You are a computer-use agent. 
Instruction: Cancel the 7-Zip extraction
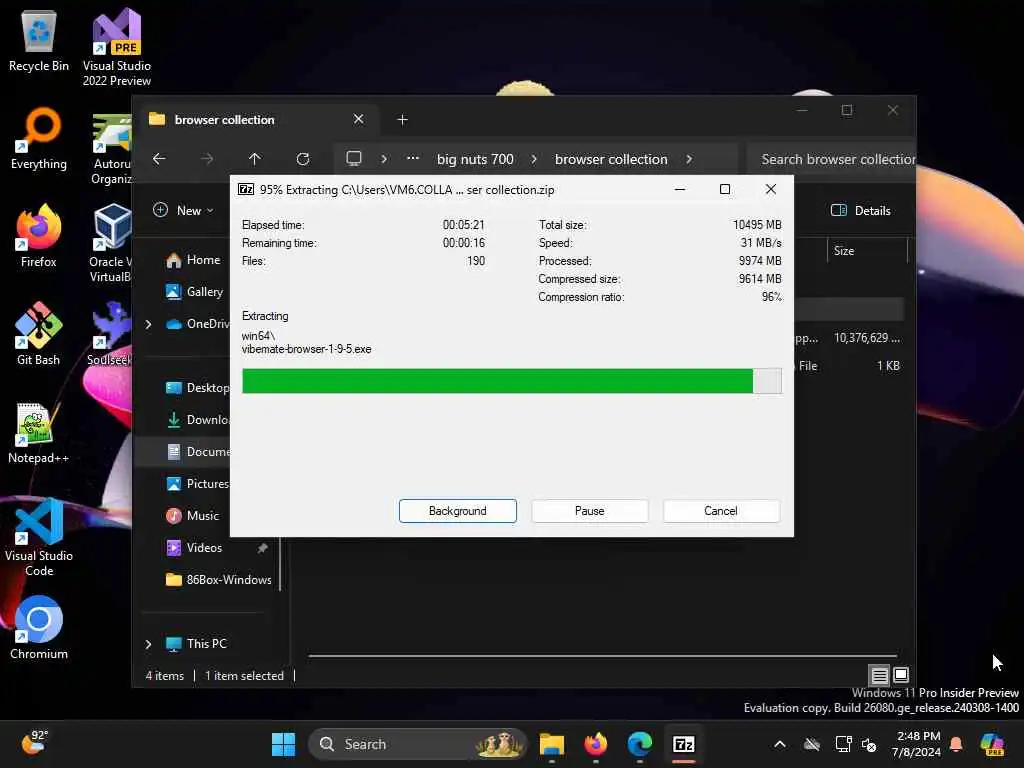click(x=721, y=511)
